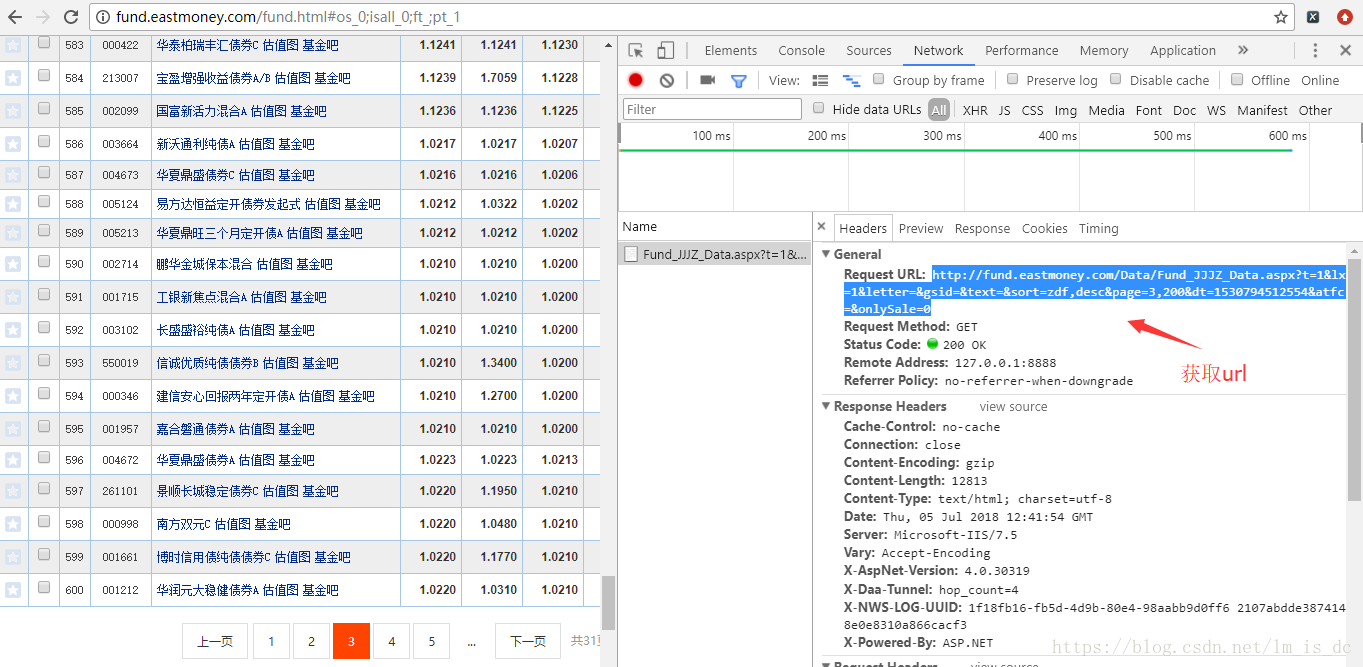Open 基金吧 link for 南方双元C
This screenshot has height=667, width=1363.
point(272,523)
